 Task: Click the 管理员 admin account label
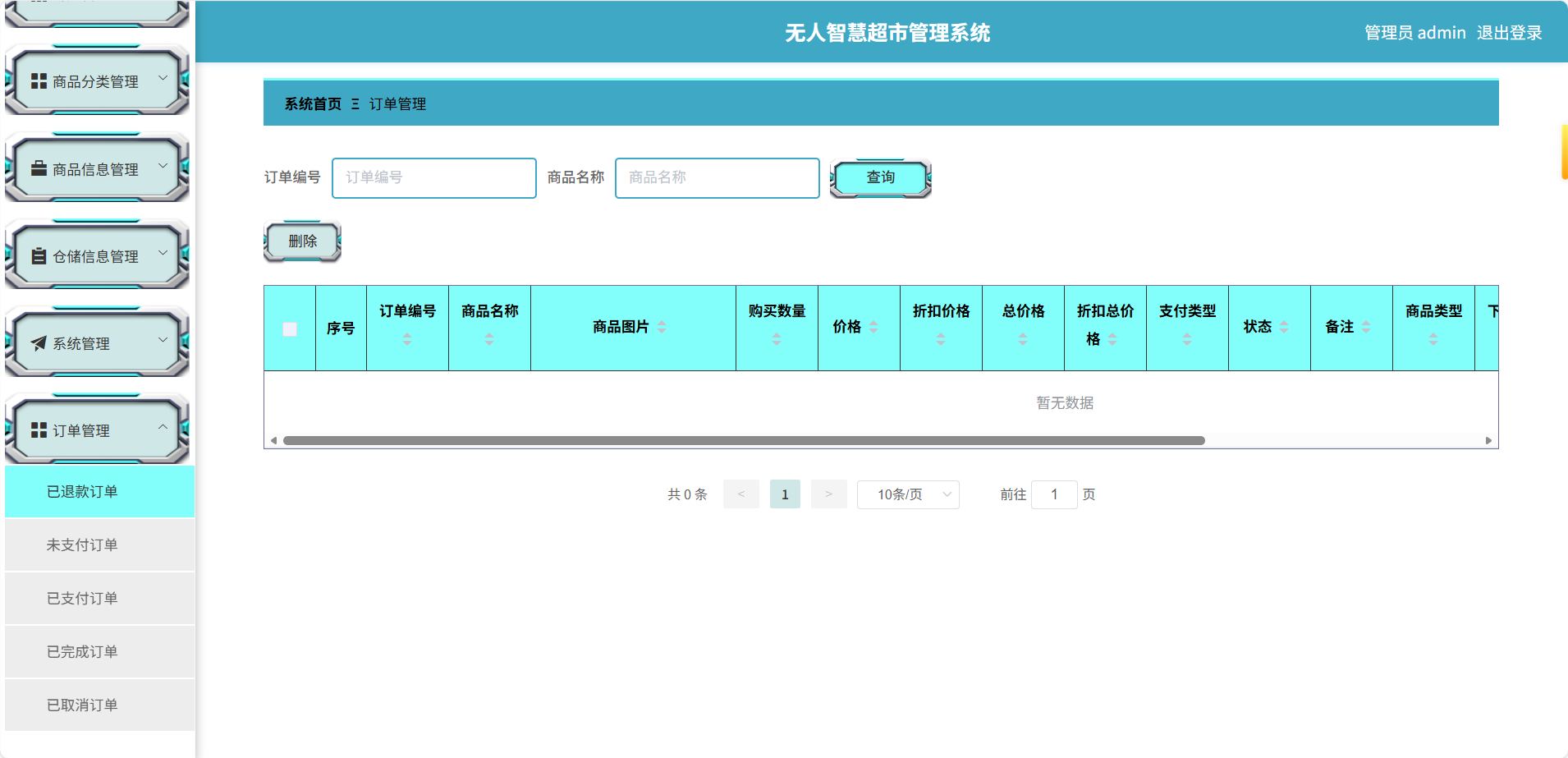(1414, 33)
